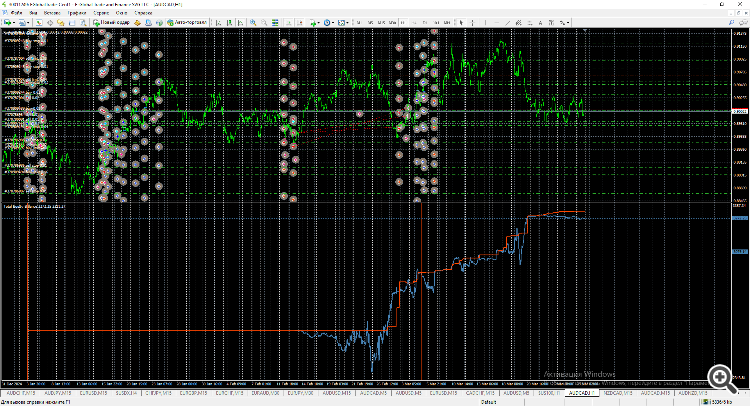Open the Справка menu
Viewport: 750px width, 406px height.
[143, 13]
